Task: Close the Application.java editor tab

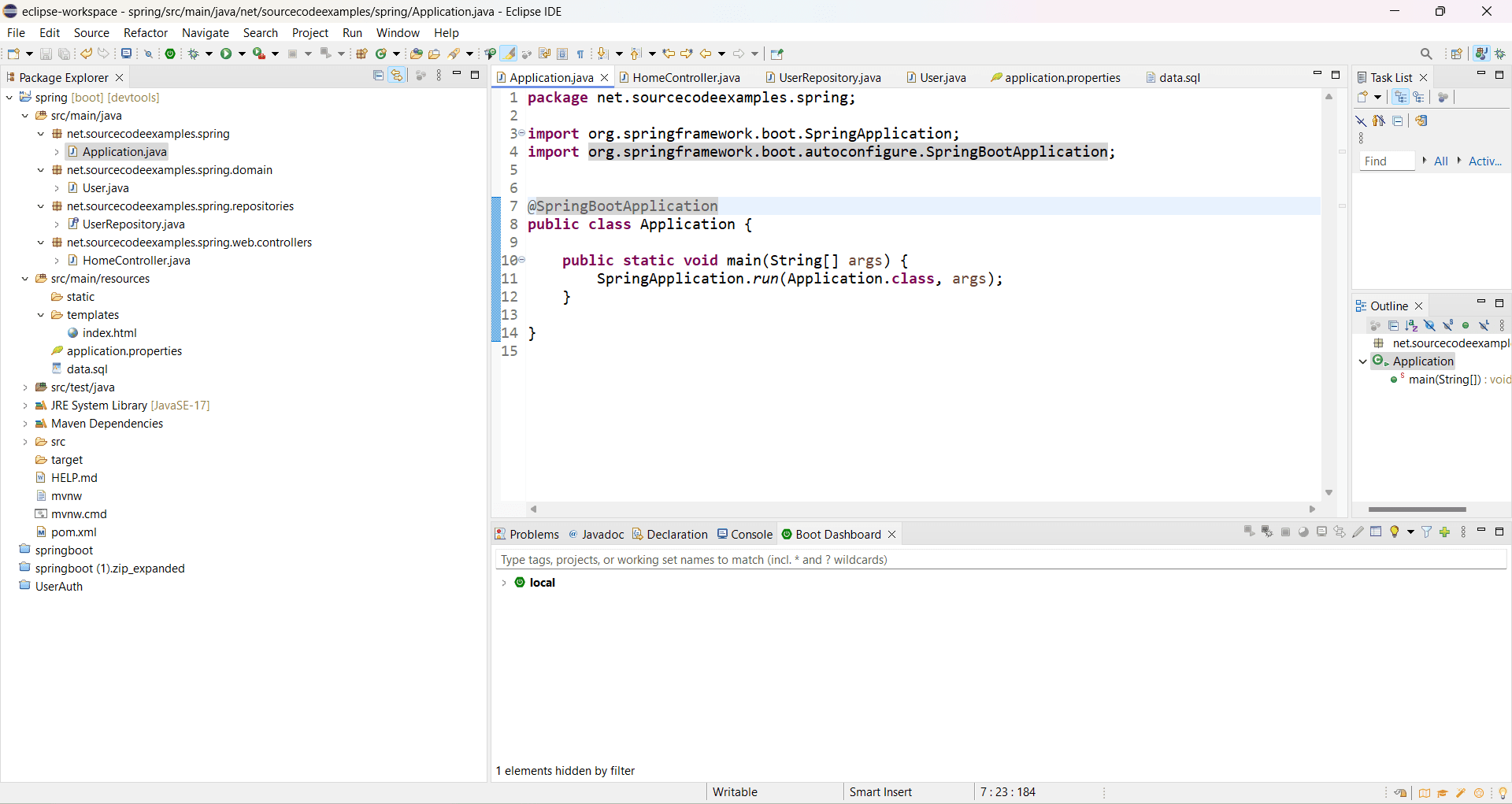Action: coord(604,77)
